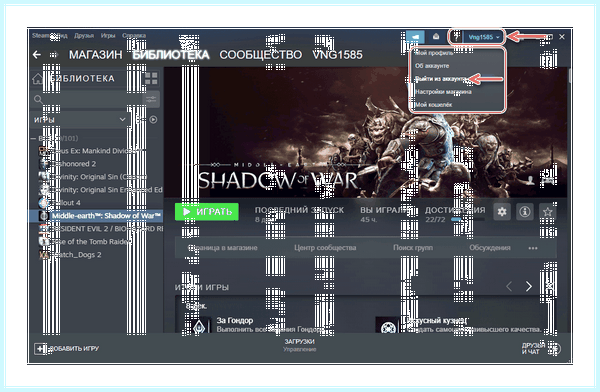
Task: Click the friends-playing icon on hero banner
Action: 530,180
